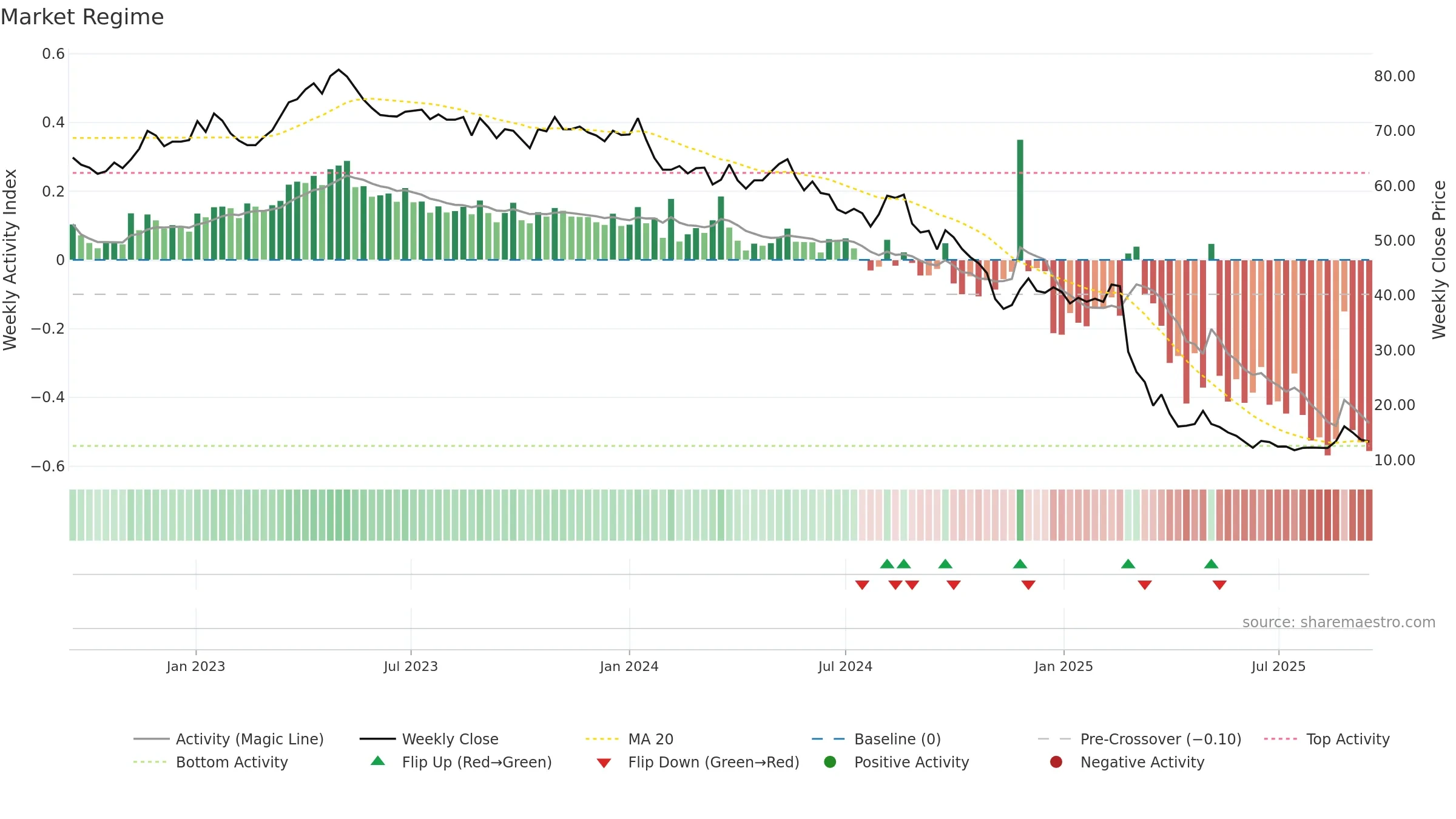This screenshot has width=1456, height=819.
Task: Click the 0.4 left axis tick label
Action: pyautogui.click(x=53, y=123)
